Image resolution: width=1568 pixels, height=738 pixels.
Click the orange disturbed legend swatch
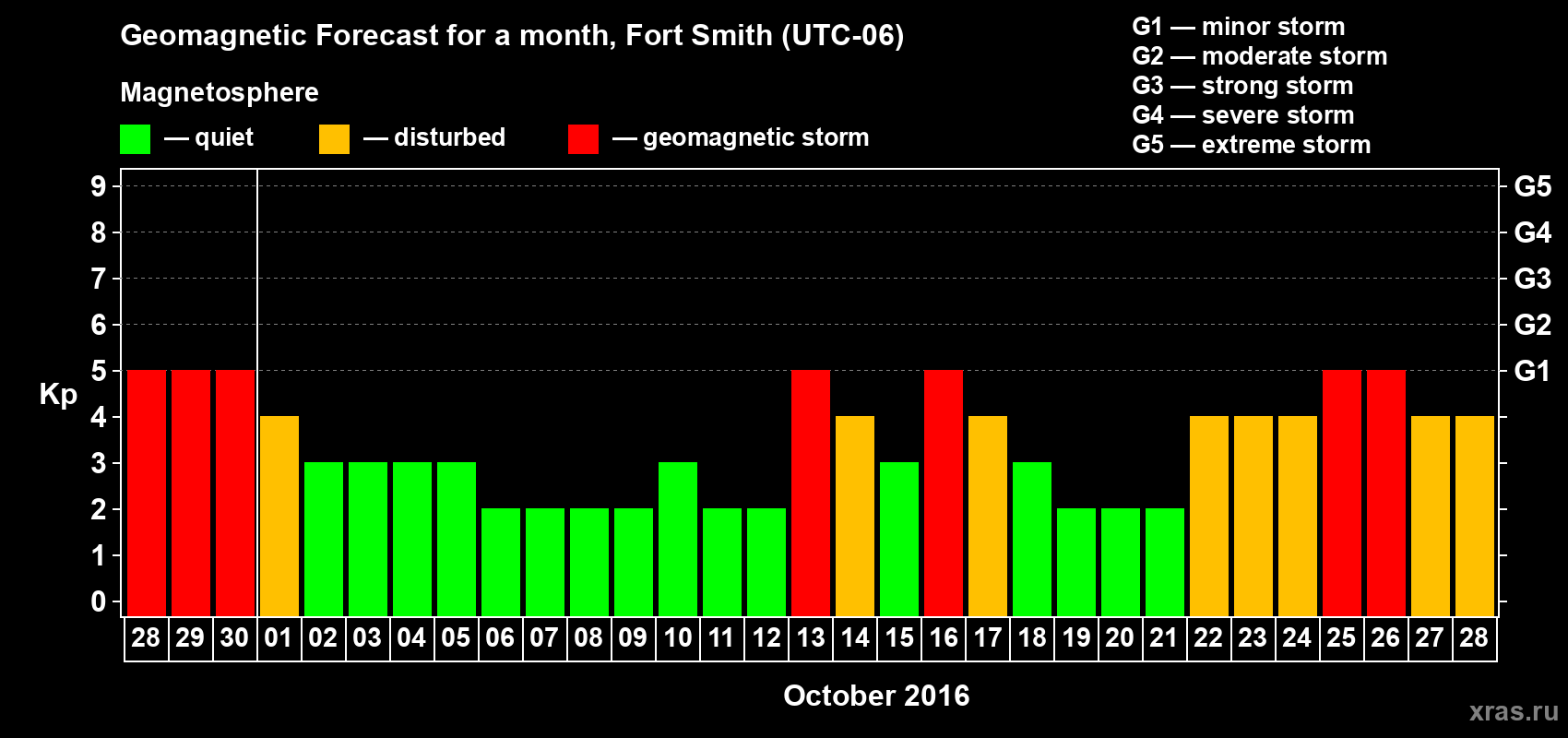coord(334,139)
